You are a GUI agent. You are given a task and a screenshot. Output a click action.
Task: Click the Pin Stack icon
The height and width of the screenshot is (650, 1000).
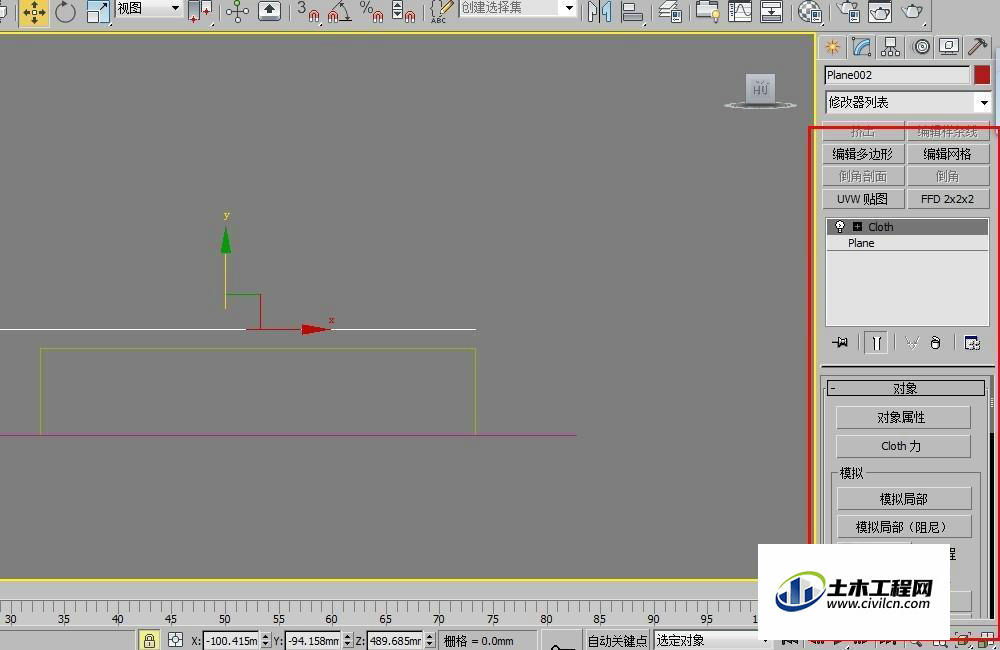click(840, 343)
